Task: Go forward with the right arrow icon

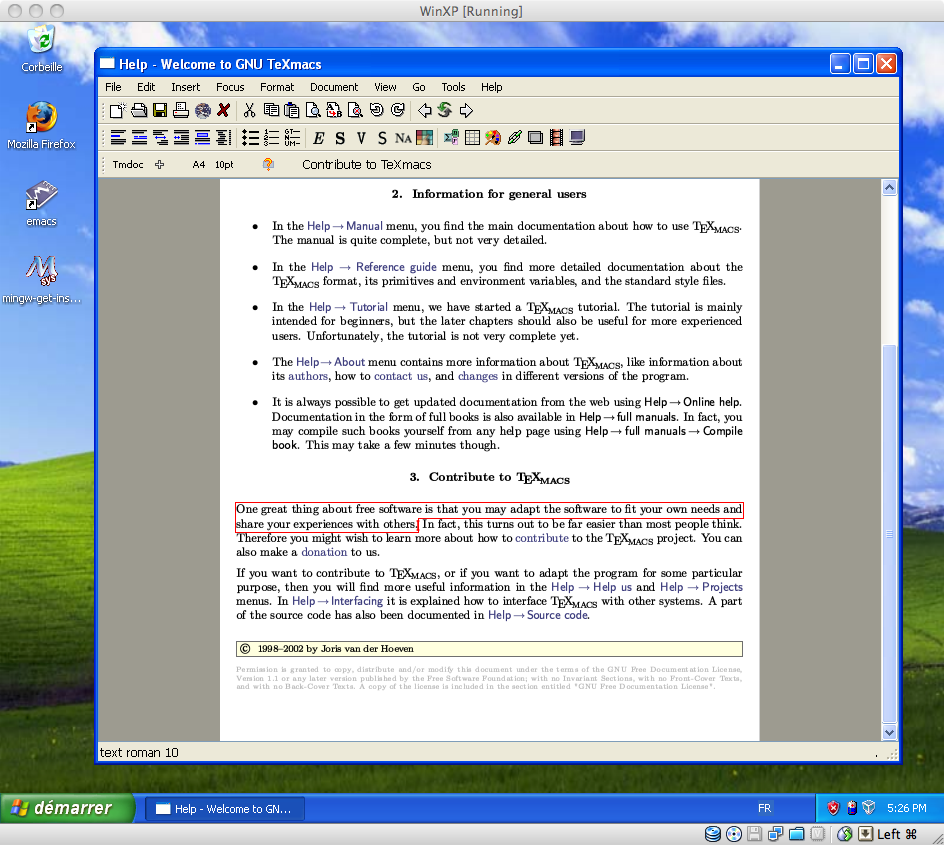Action: 466,110
